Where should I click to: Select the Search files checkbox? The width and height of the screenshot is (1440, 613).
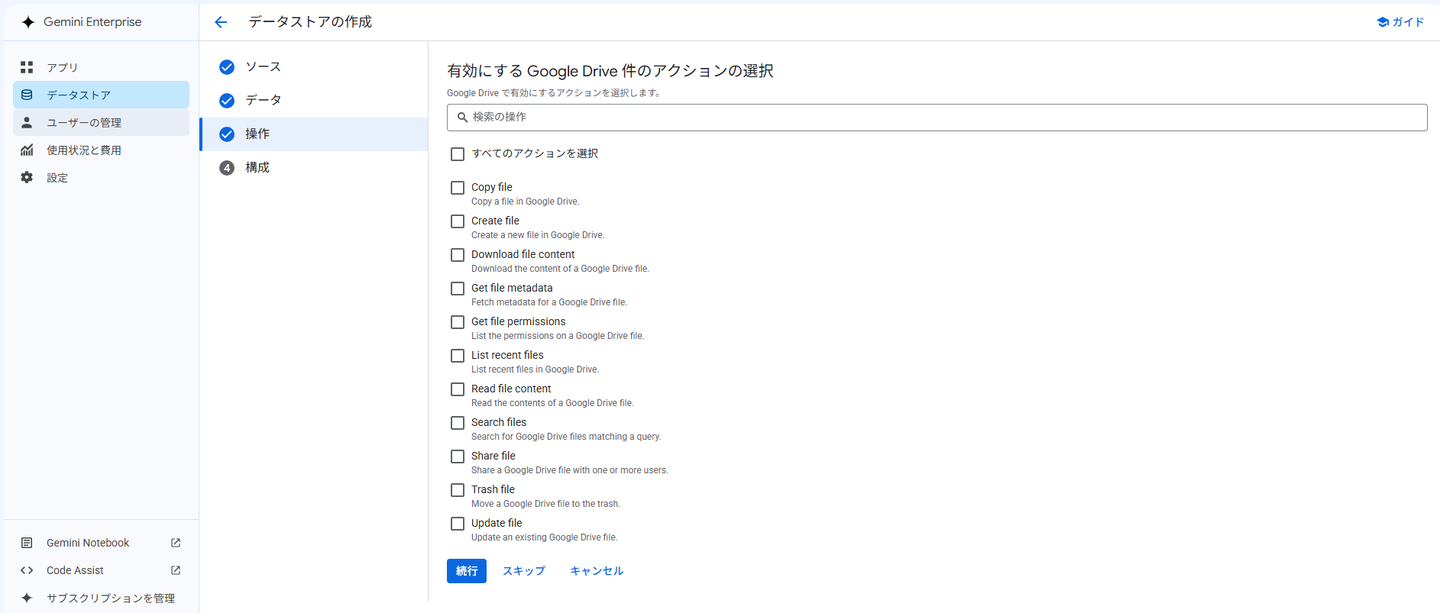click(x=458, y=423)
